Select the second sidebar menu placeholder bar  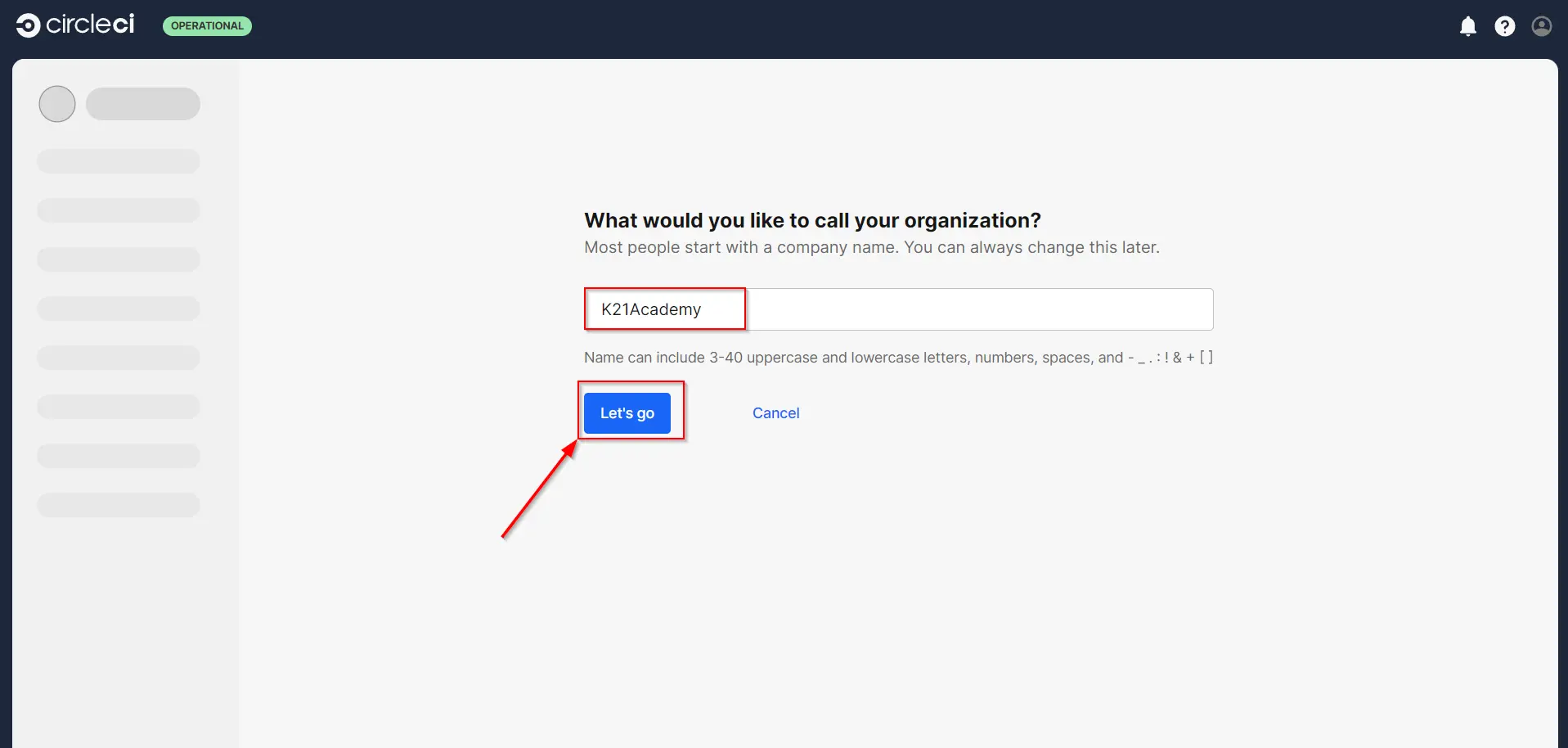(x=119, y=210)
